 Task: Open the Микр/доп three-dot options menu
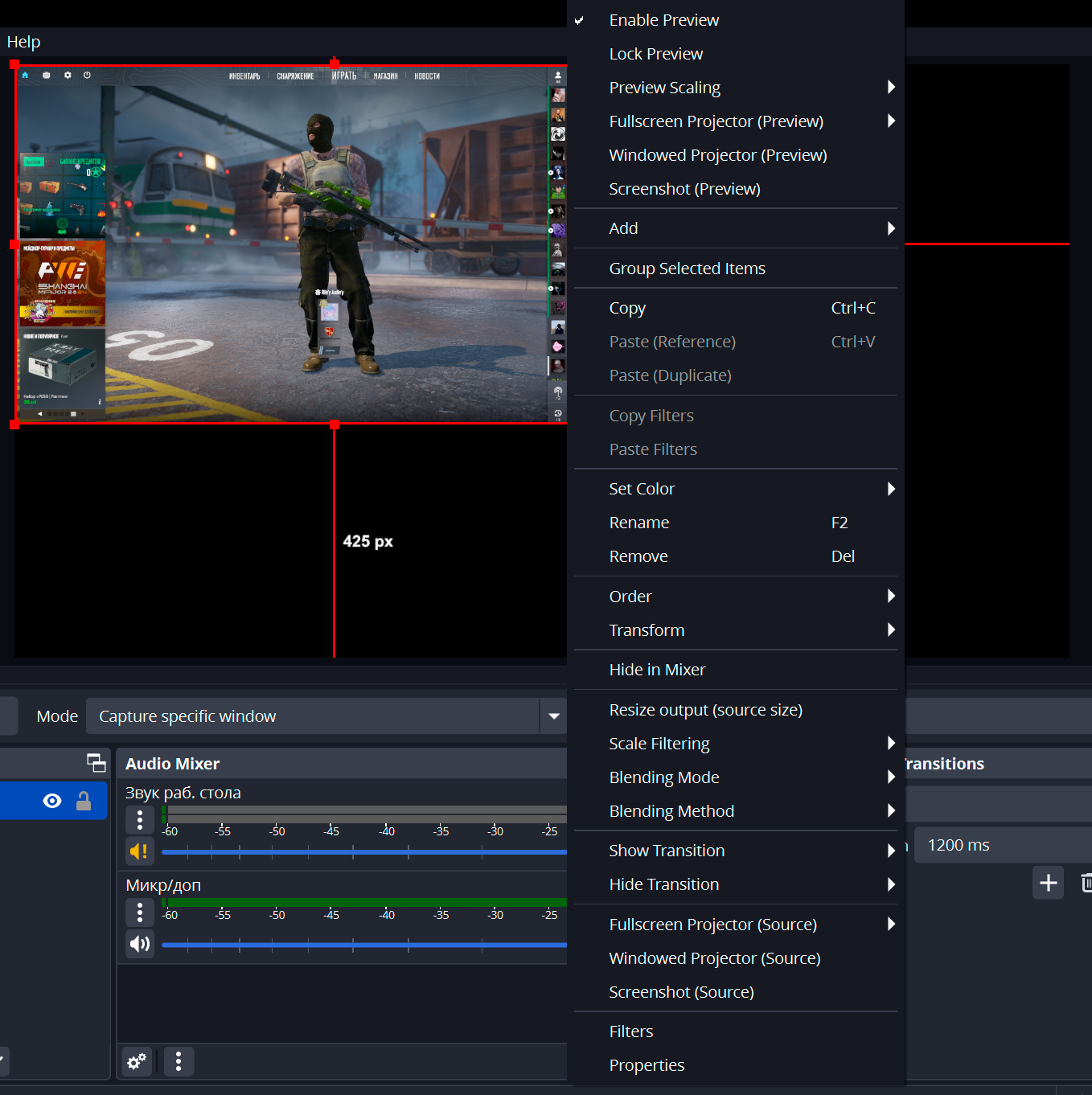point(140,912)
